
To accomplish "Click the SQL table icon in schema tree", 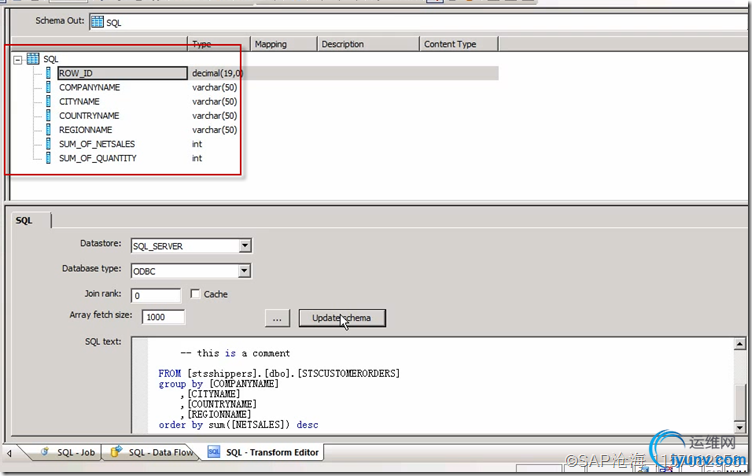I will [x=33, y=59].
